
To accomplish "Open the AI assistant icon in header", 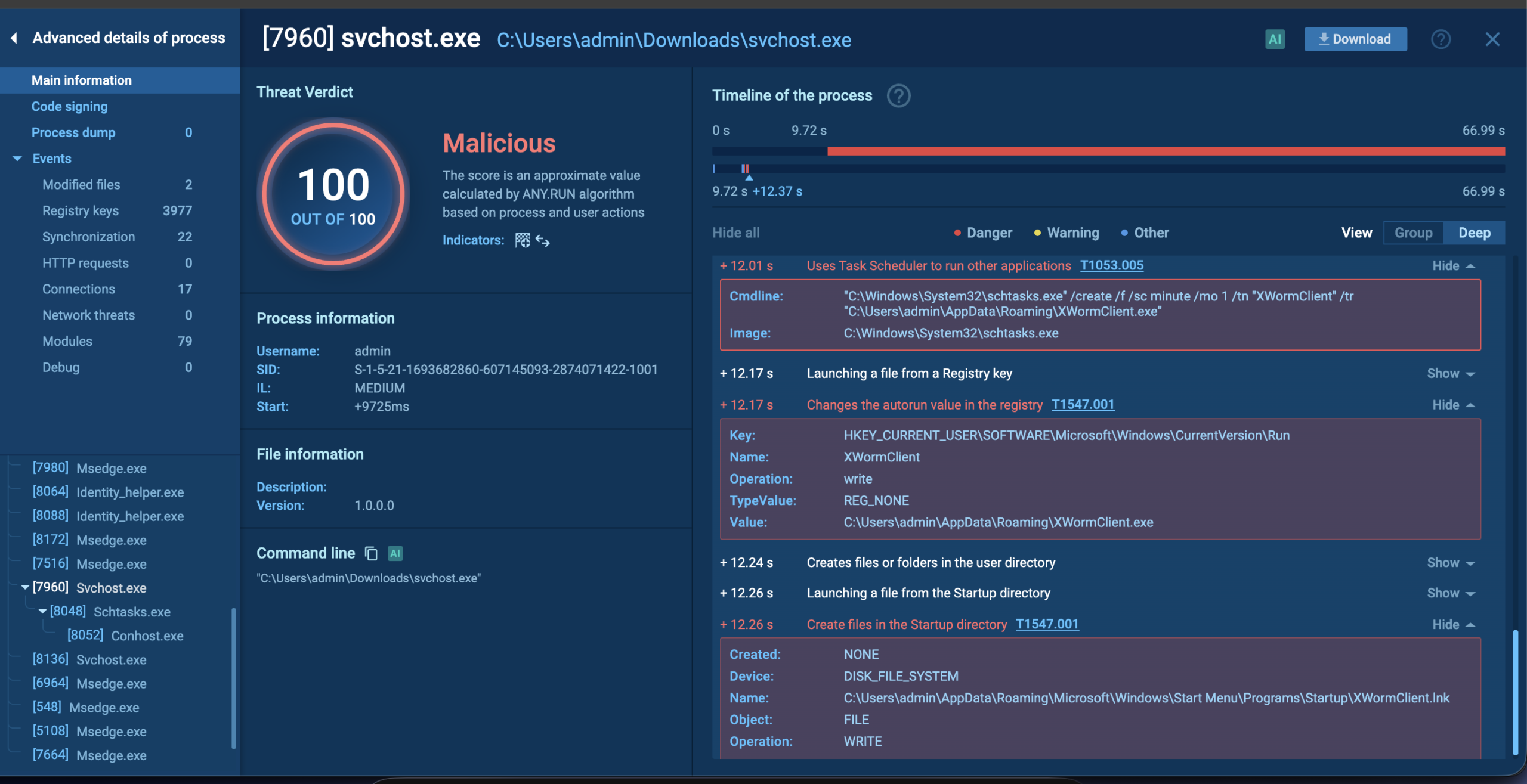I will [1275, 39].
